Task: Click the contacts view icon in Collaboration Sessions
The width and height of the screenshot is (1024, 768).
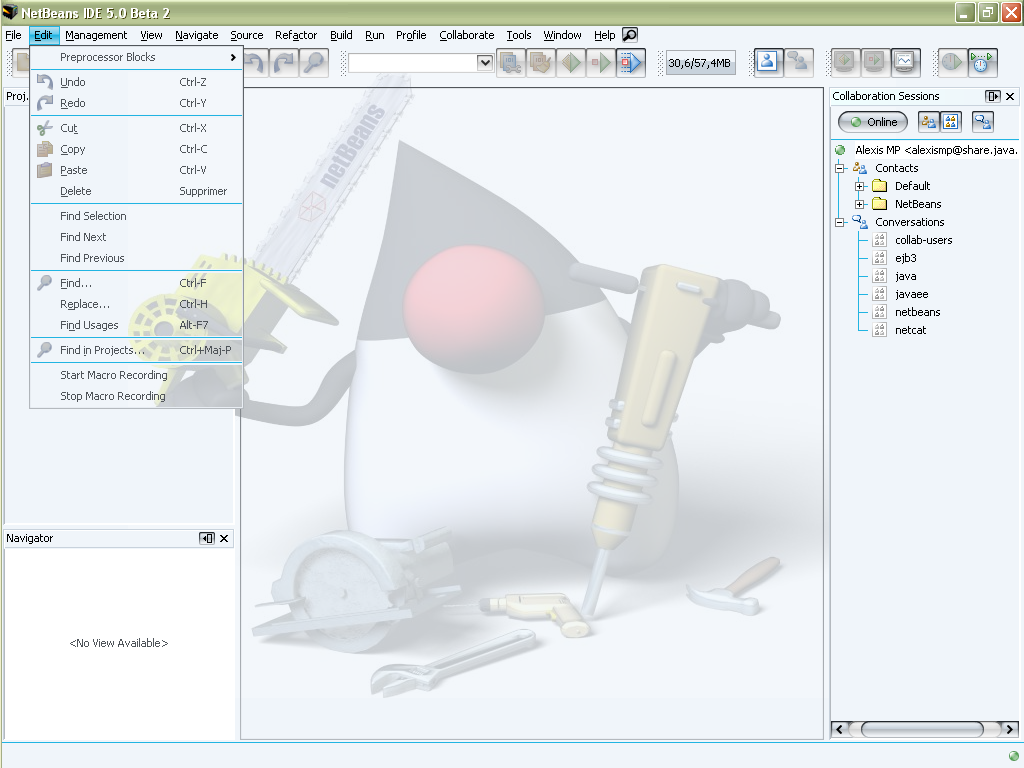Action: 928,121
